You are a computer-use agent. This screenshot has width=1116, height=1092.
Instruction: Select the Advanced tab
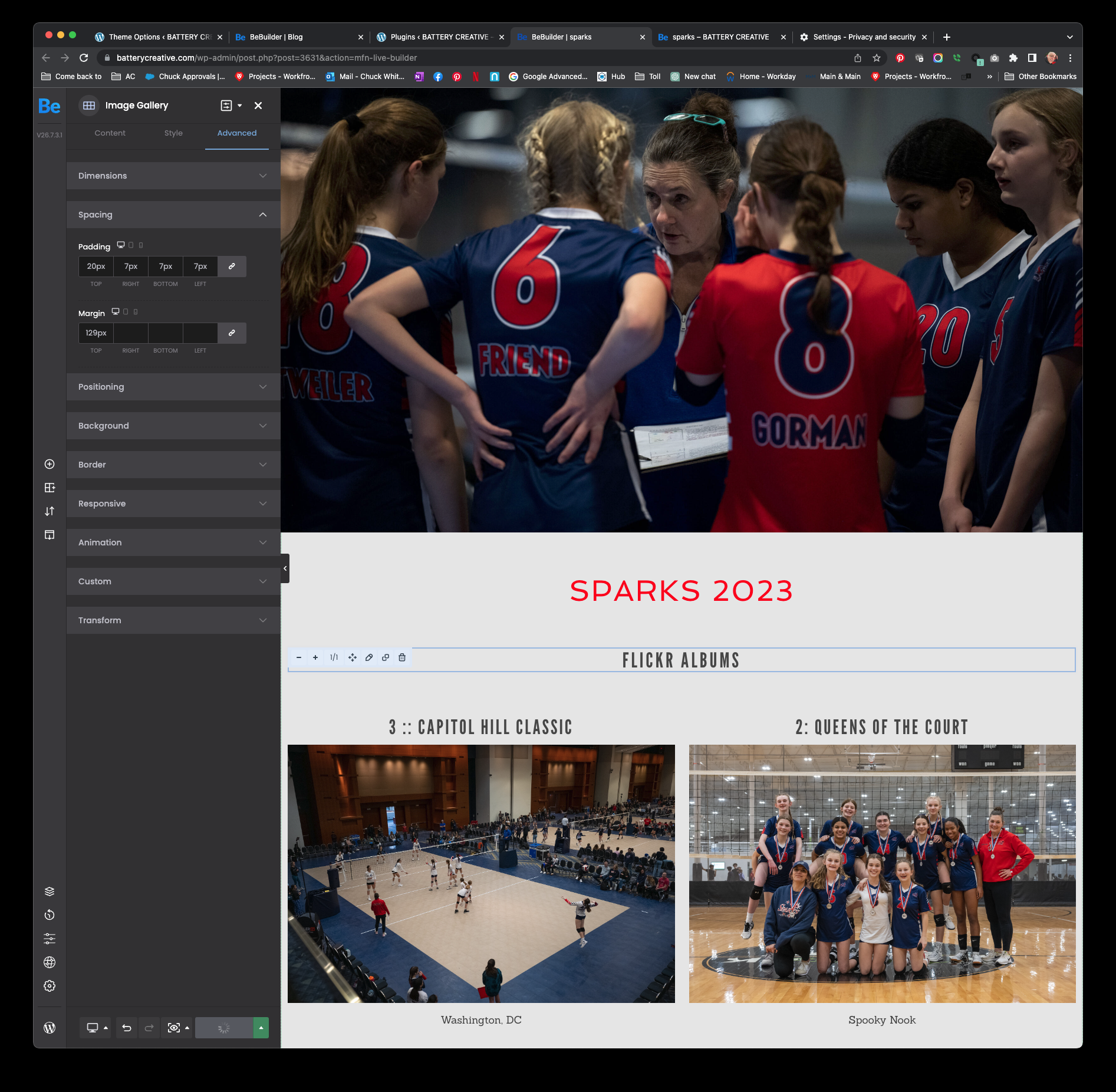tap(237, 133)
